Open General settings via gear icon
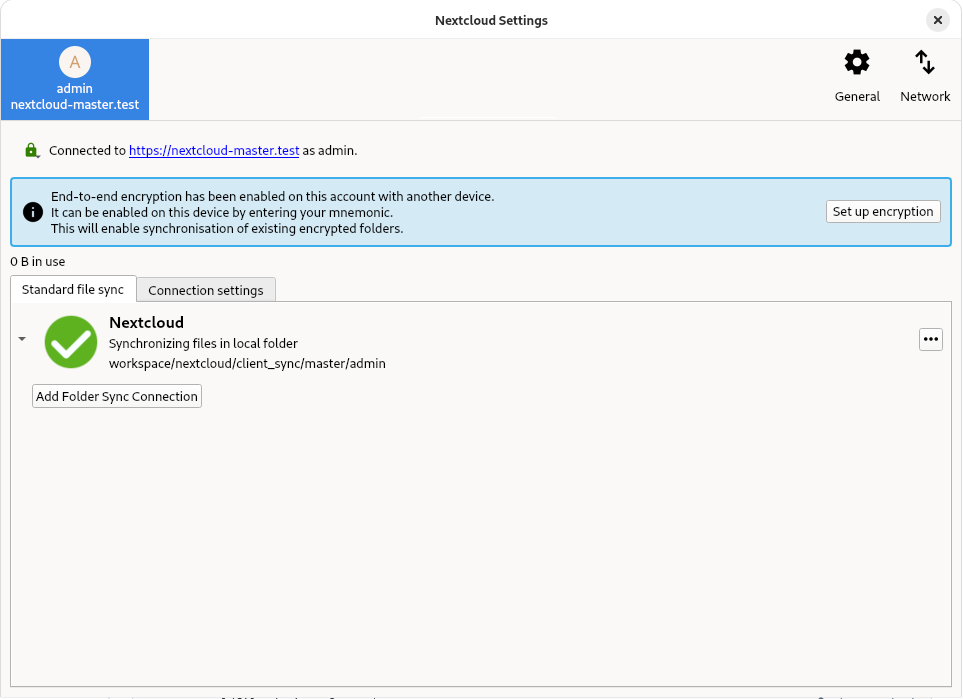963x699 pixels. click(857, 64)
